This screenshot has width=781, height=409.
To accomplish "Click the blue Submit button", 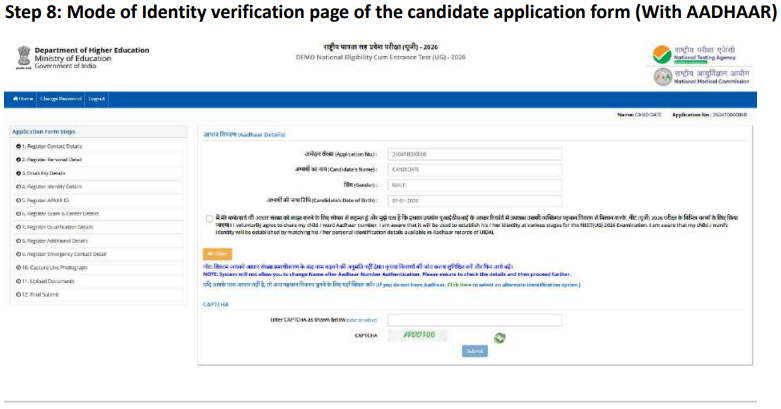I will tap(475, 351).
